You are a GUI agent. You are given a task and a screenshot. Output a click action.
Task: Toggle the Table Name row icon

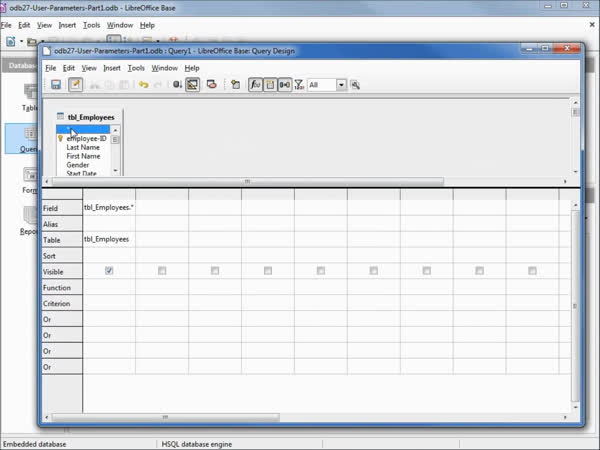(270, 85)
